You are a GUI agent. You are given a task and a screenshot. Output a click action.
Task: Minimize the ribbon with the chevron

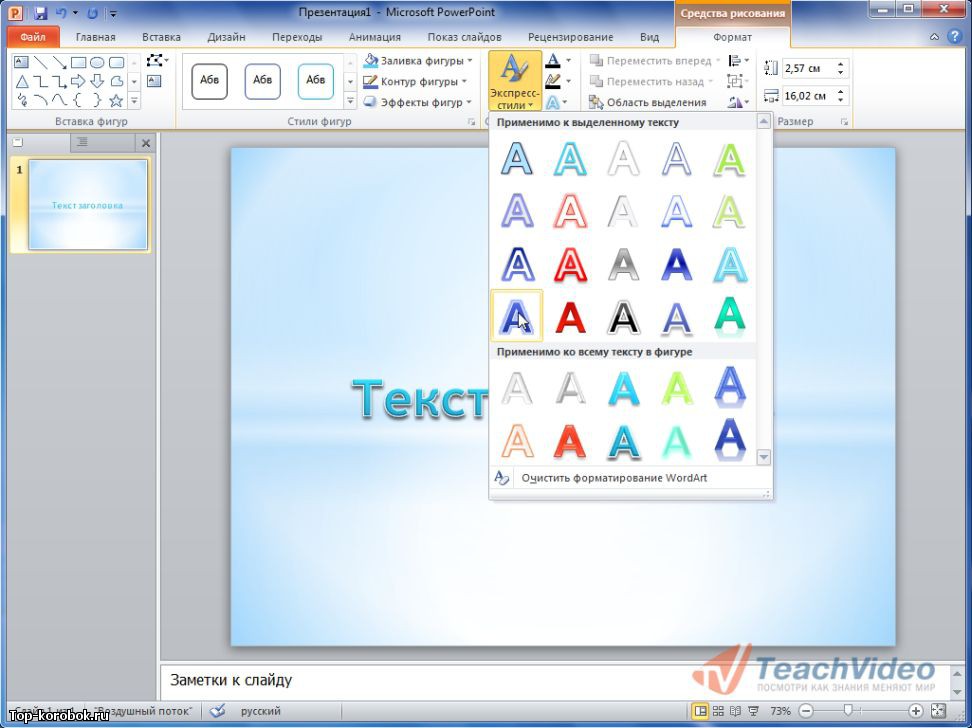click(x=934, y=37)
